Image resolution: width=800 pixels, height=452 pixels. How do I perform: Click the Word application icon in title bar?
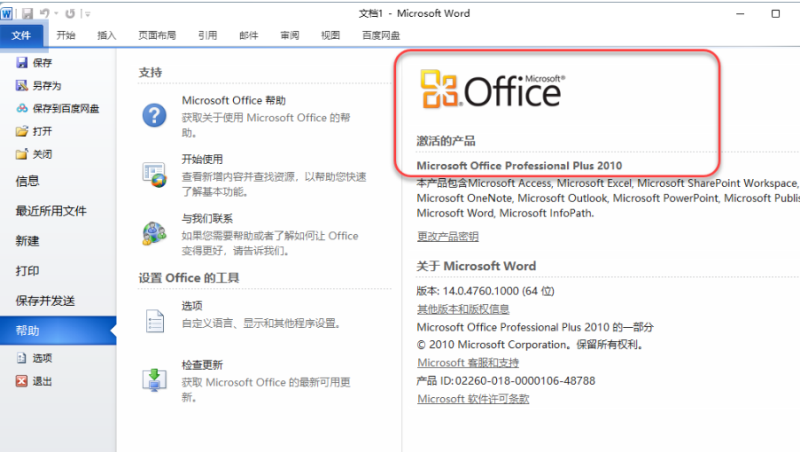pyautogui.click(x=7, y=14)
